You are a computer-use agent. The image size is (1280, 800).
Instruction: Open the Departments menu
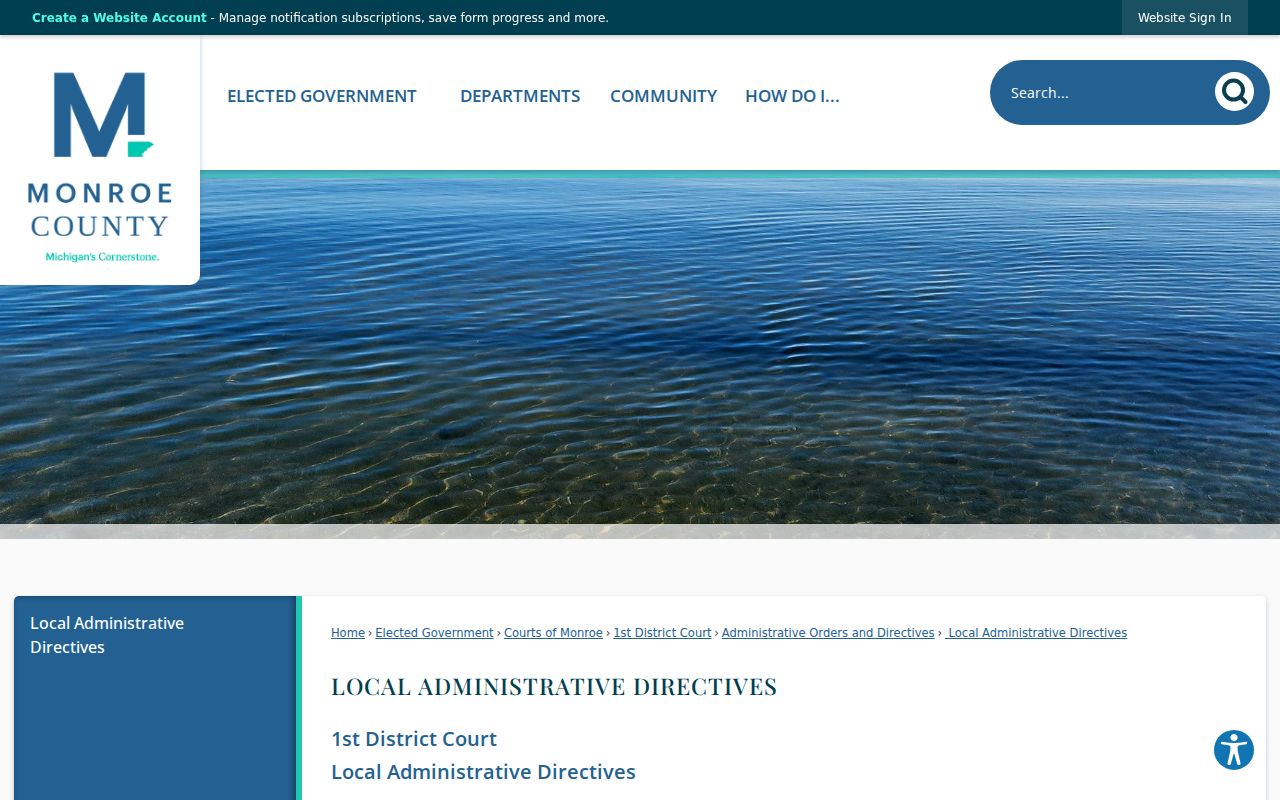tap(520, 96)
